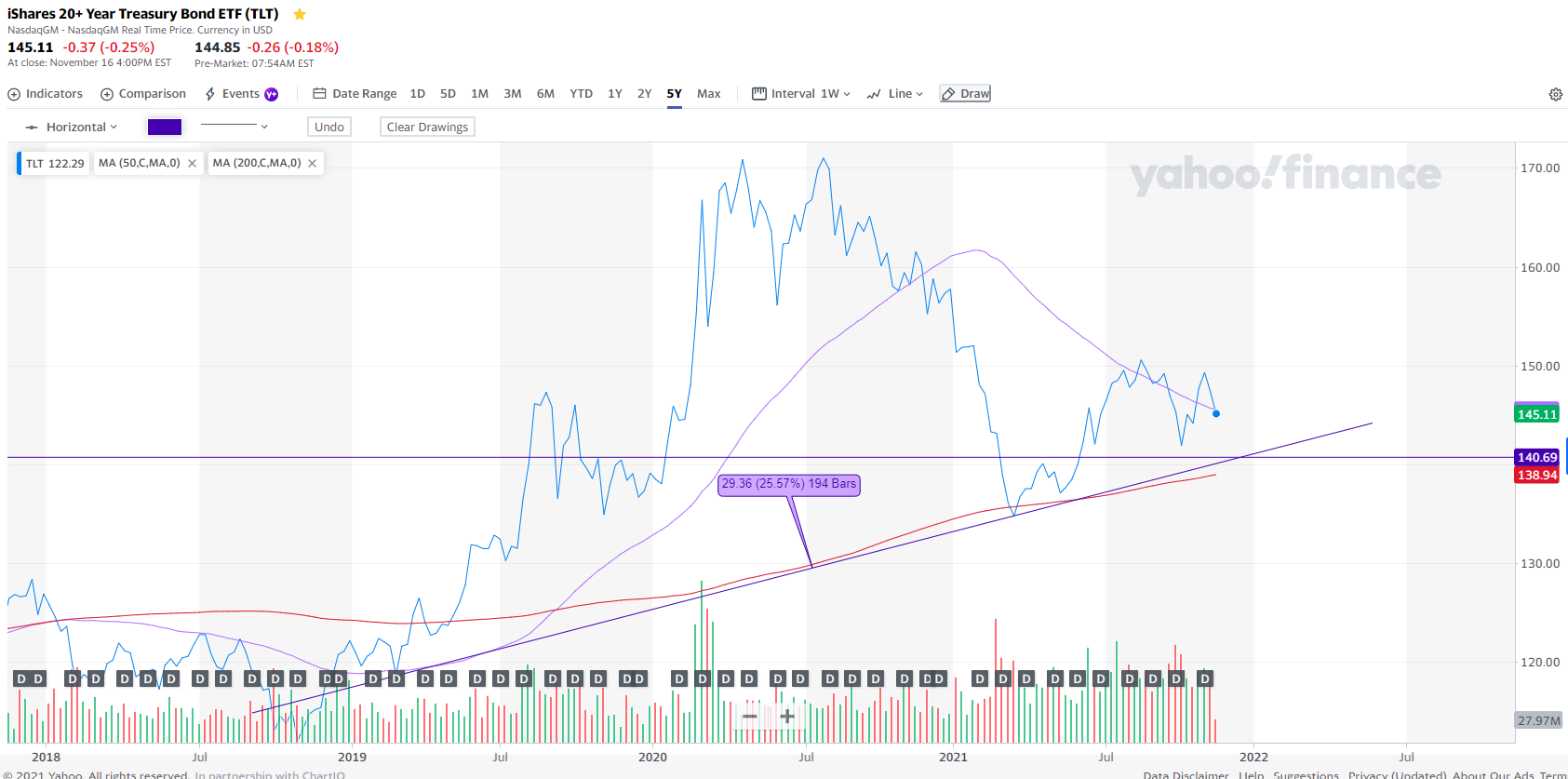Zoom out with the chart minus icon
Screen dimensions: 1568x779
click(x=750, y=716)
